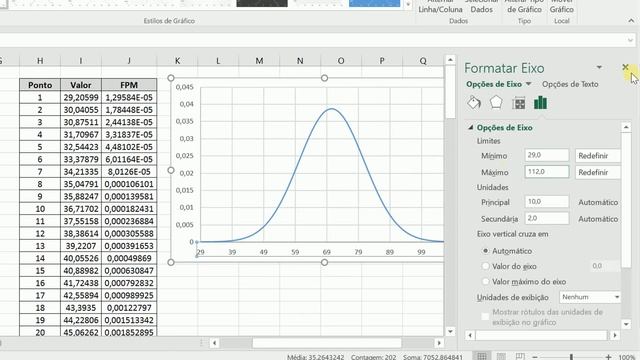Click the format pane scroll-up arrow
Viewport: 640px width, 360px height.
[626, 127]
